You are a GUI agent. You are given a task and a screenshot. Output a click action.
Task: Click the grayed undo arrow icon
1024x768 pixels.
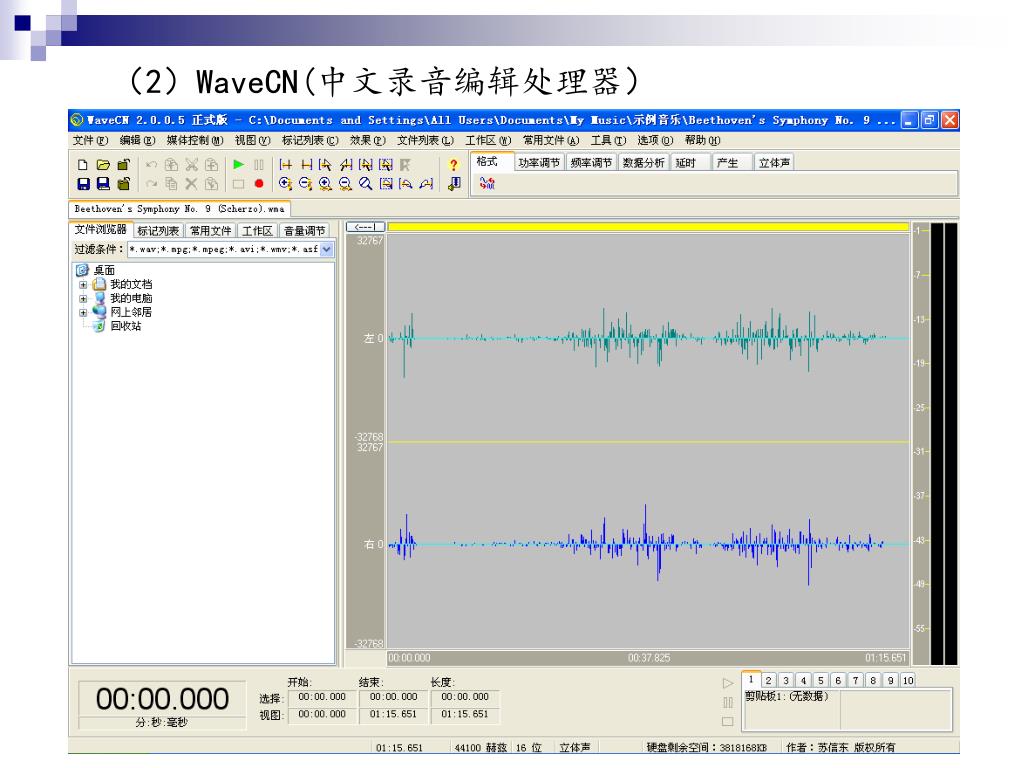coord(152,165)
